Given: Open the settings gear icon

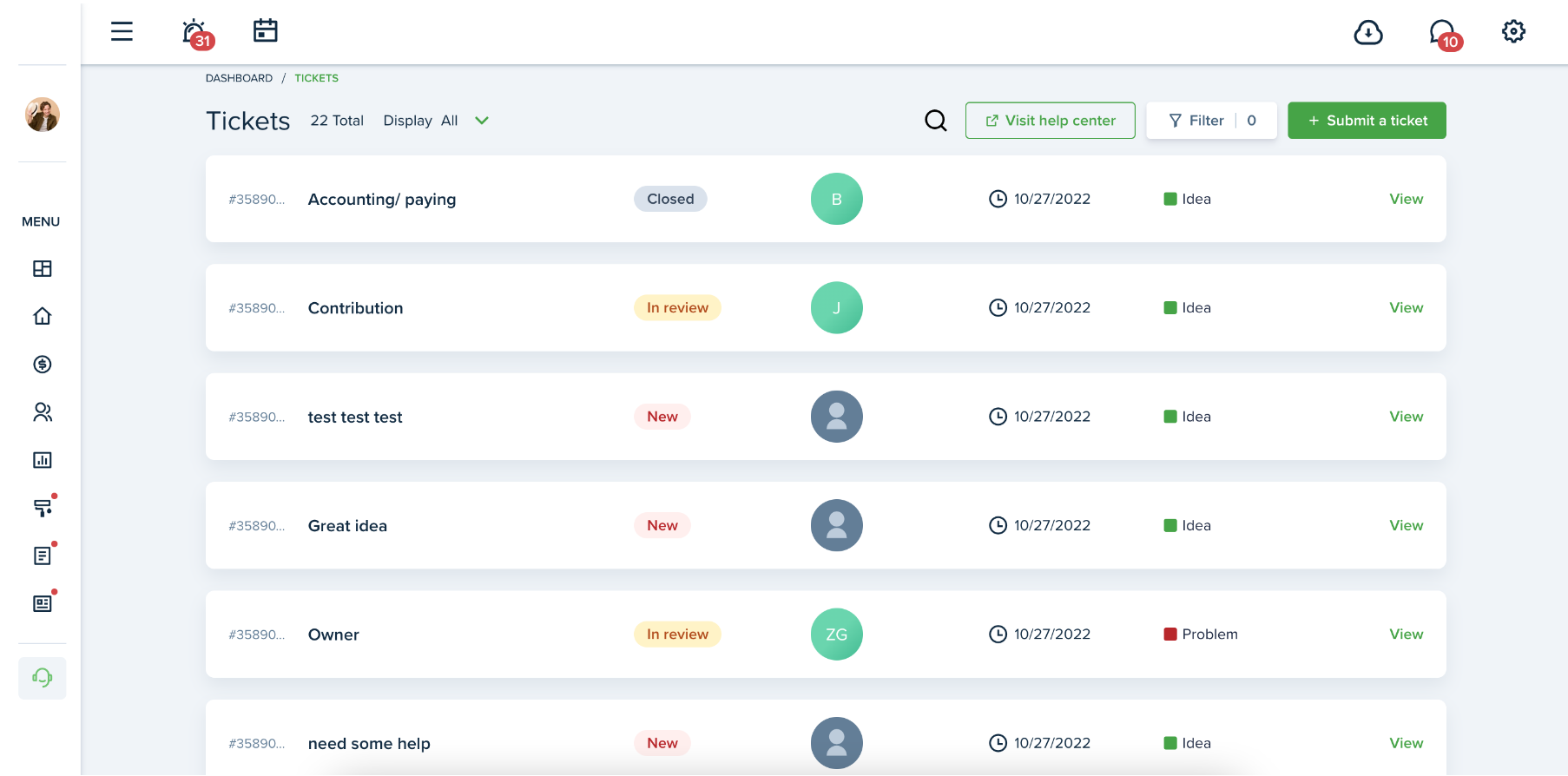Looking at the screenshot, I should (1513, 32).
